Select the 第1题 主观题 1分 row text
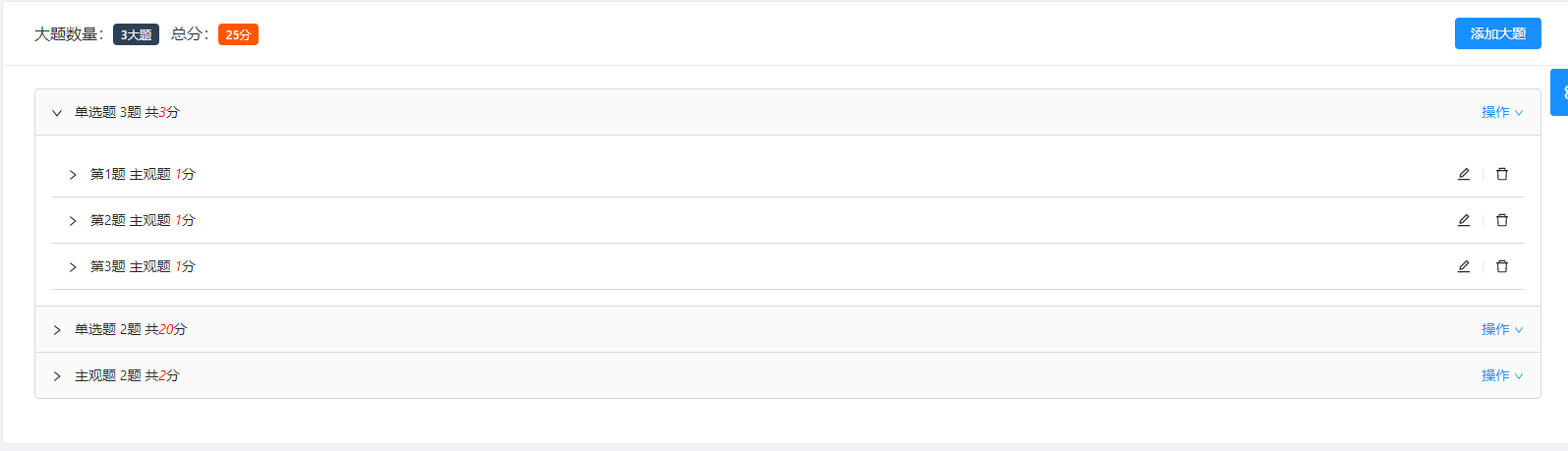This screenshot has width=1568, height=451. [143, 174]
